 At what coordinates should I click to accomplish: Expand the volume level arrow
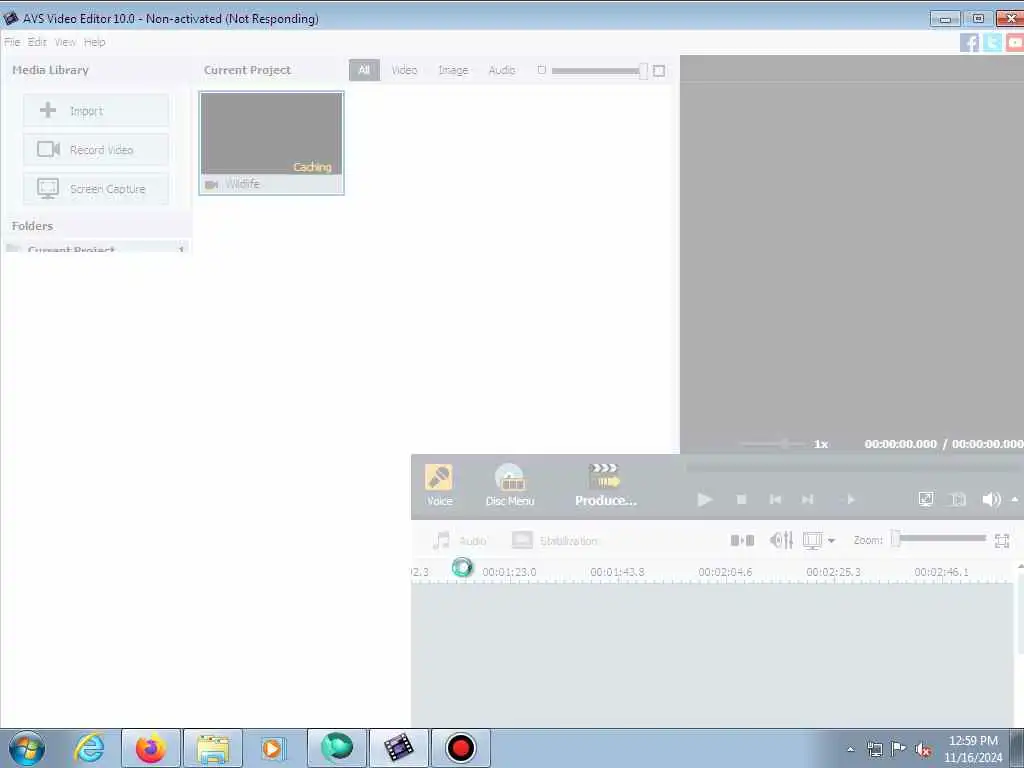pos(1015,500)
